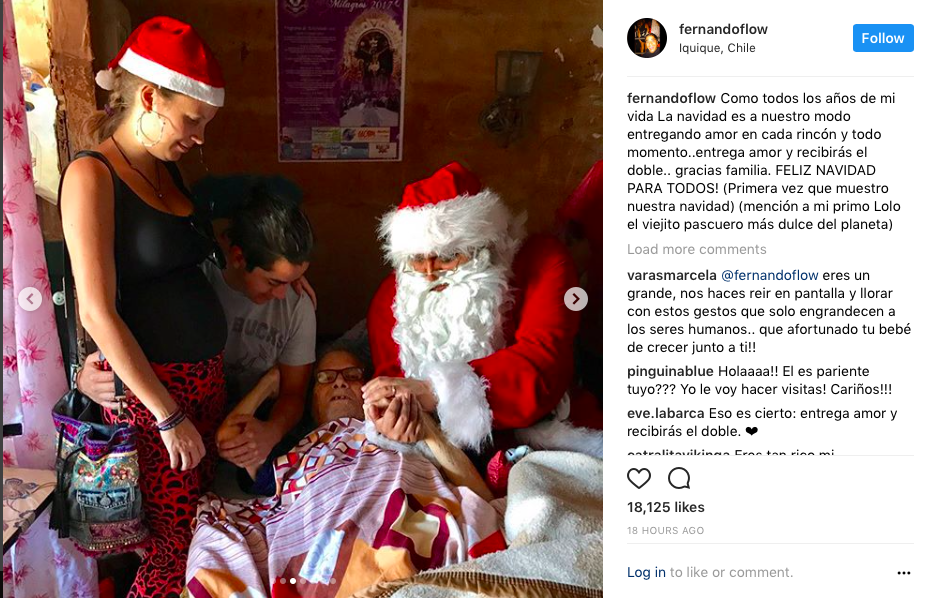Open the Iquique, Chile location link
This screenshot has height=598, width=935.
pyautogui.click(x=717, y=48)
